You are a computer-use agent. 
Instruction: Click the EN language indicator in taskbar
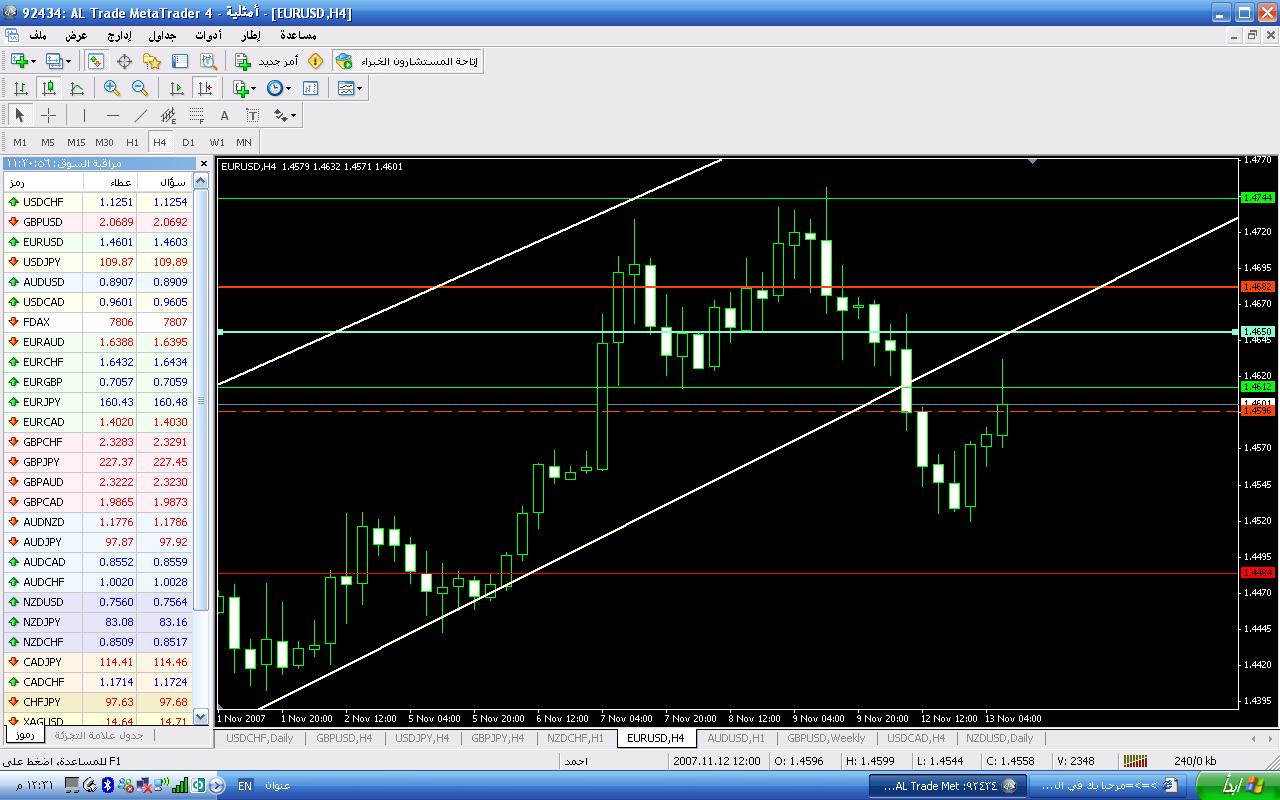(245, 786)
